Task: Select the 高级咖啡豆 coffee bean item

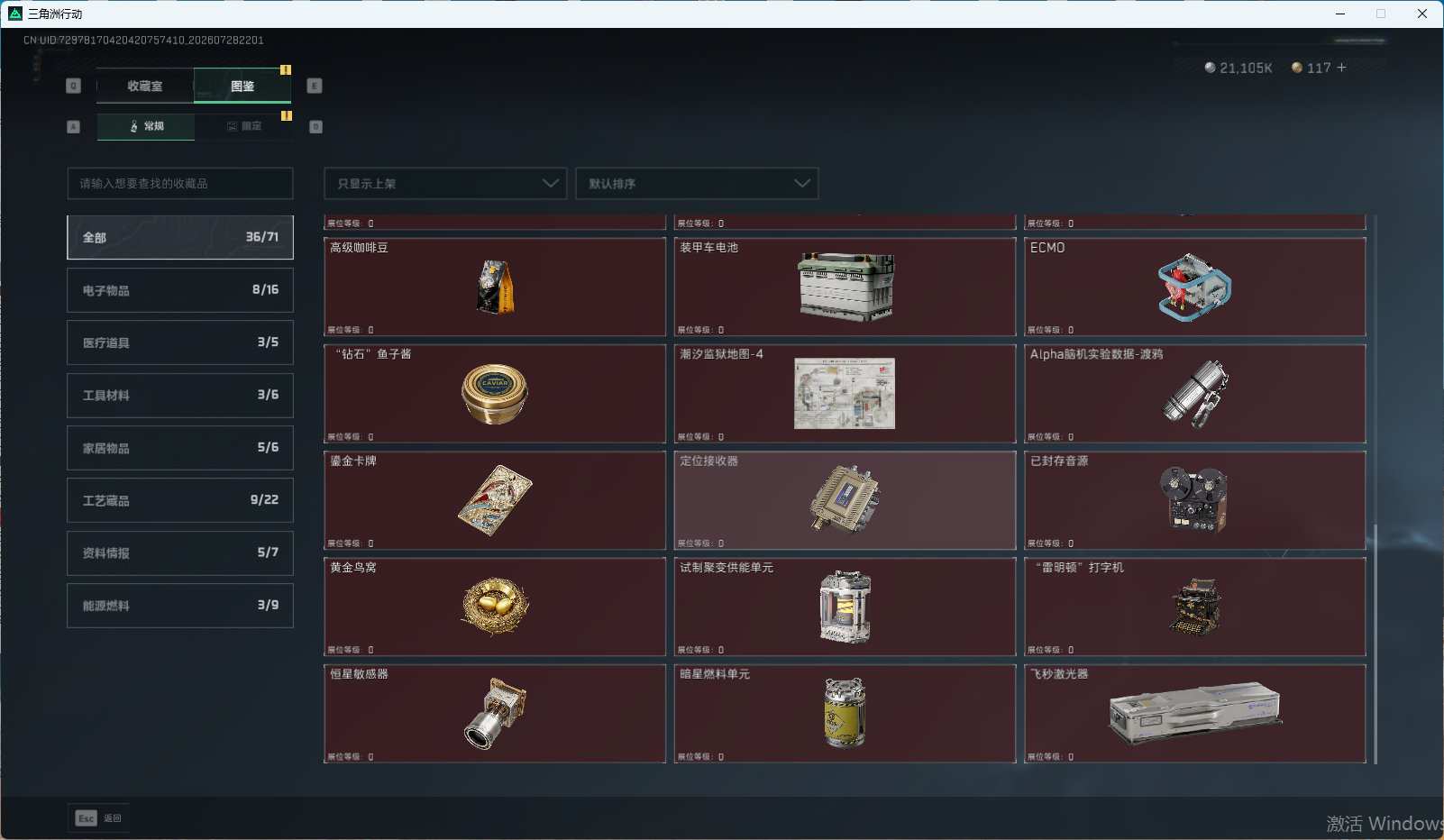Action: [x=495, y=287]
